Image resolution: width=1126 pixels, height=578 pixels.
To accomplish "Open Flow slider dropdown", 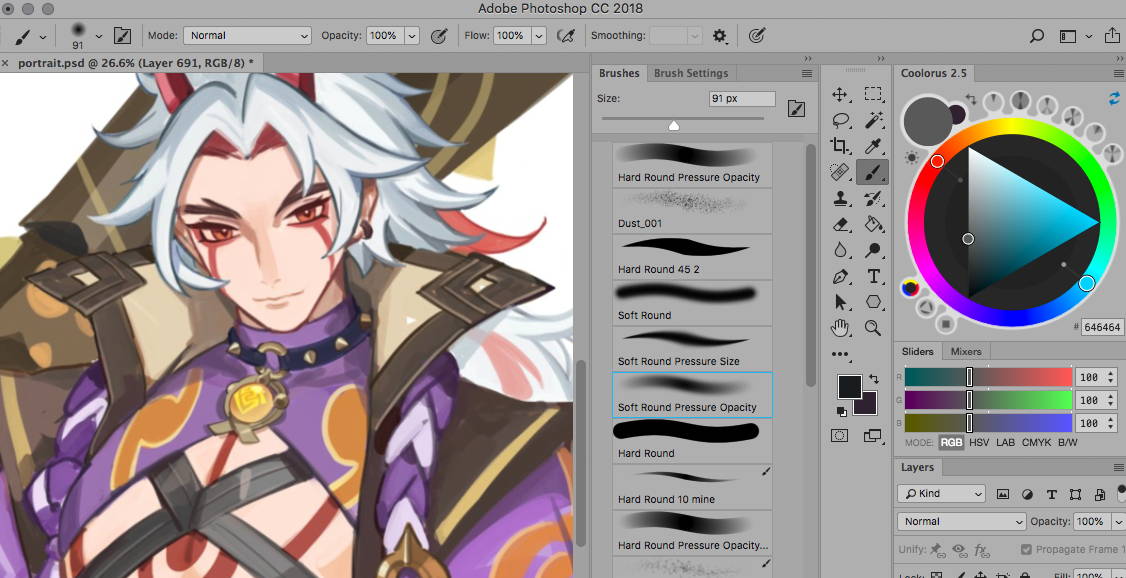I will point(539,35).
